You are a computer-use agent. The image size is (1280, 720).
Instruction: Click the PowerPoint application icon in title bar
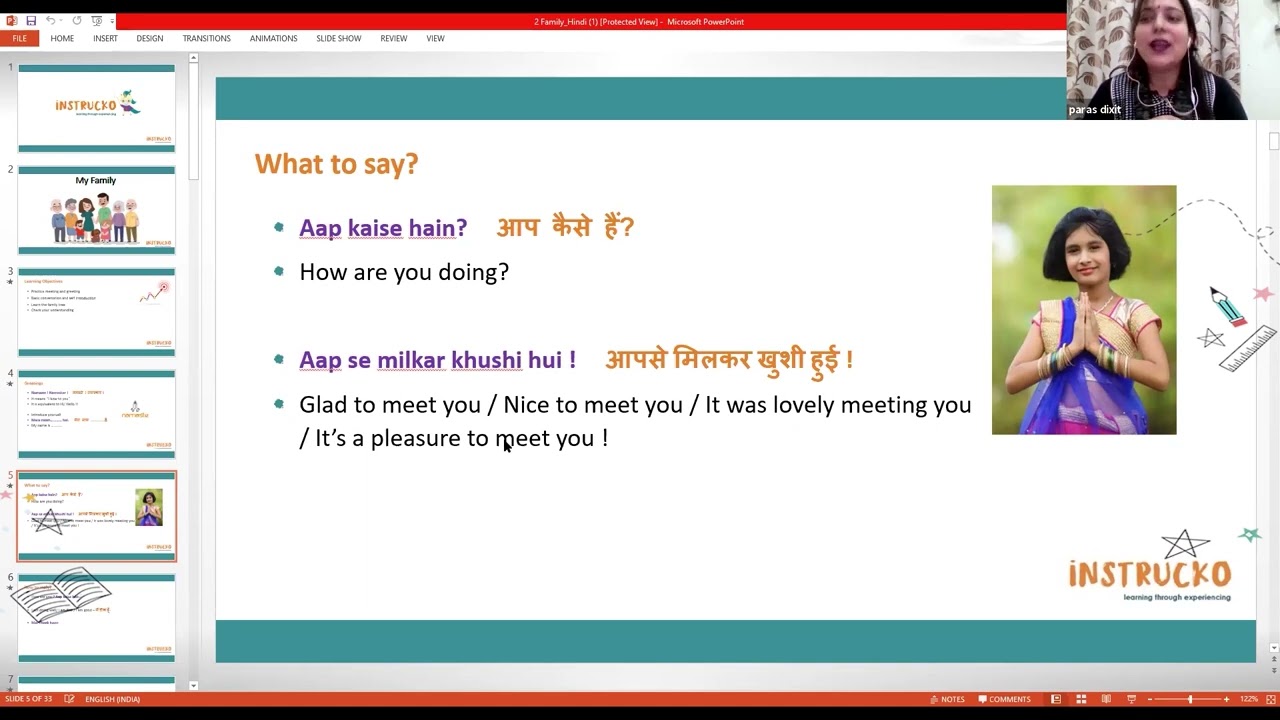[x=12, y=21]
